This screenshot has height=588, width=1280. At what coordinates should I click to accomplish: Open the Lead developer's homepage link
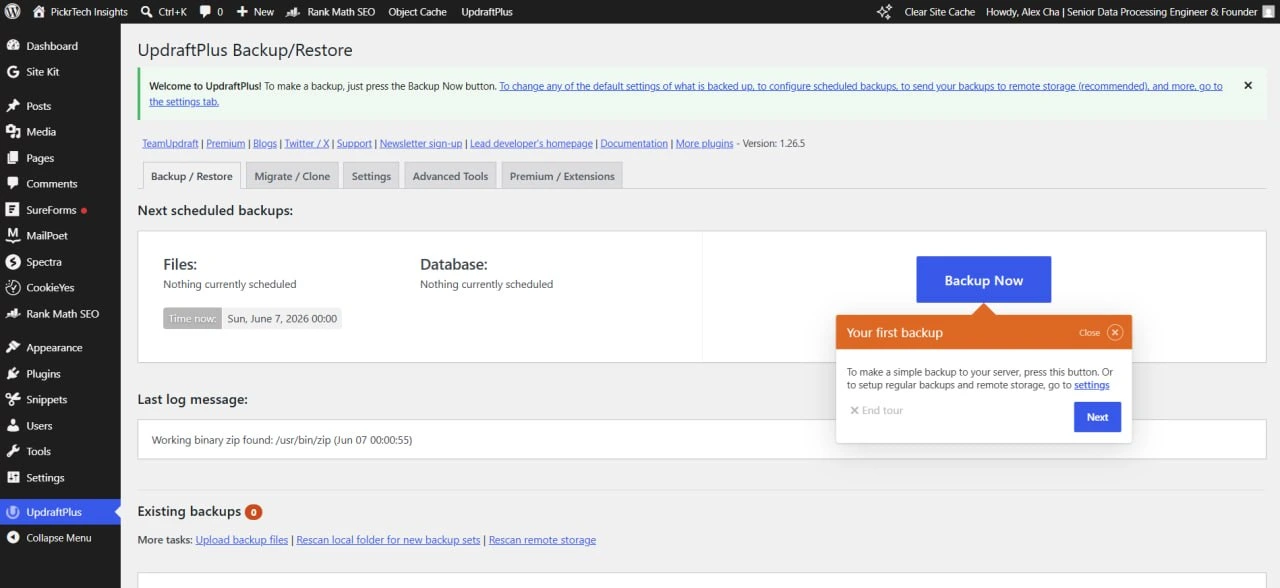pyautogui.click(x=531, y=144)
